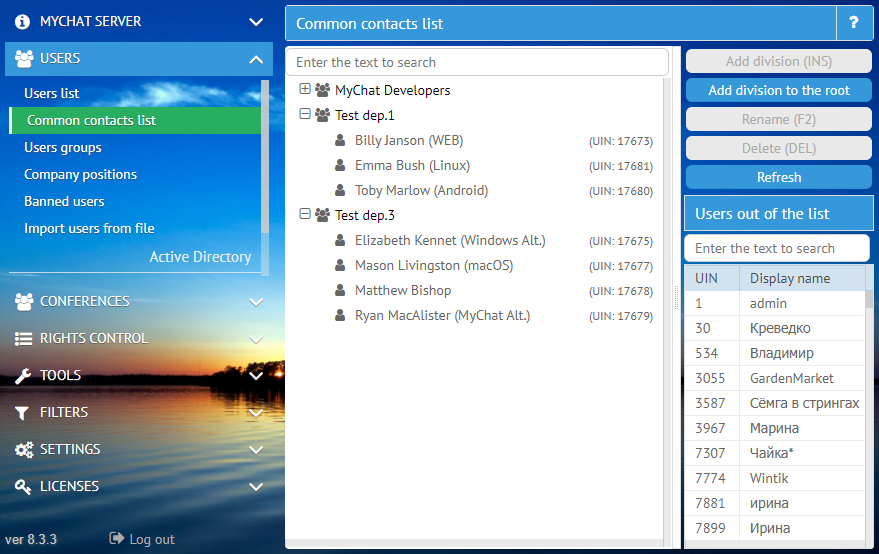Click the help question mark icon
The image size is (879, 554).
(x=853, y=23)
